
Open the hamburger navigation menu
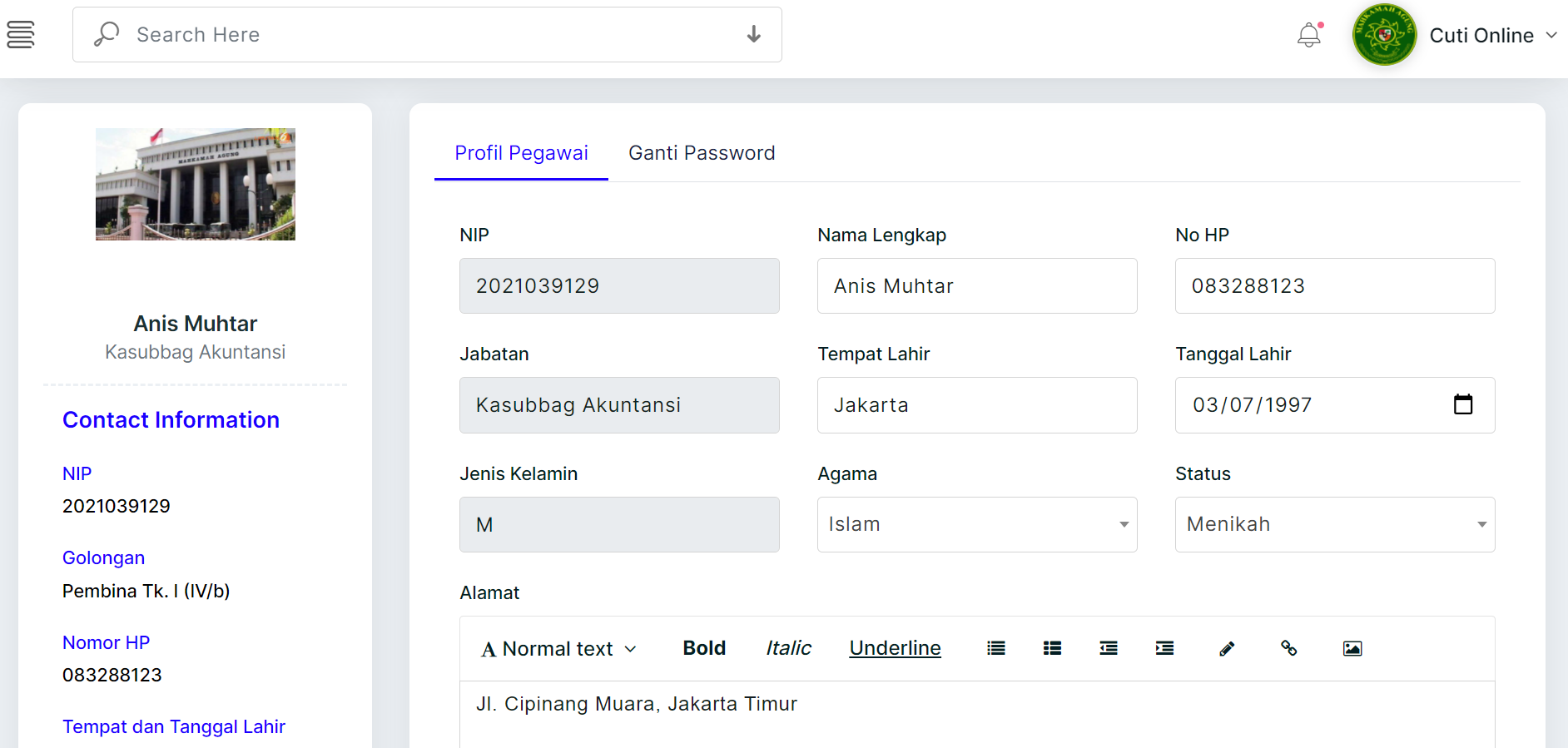coord(21,35)
